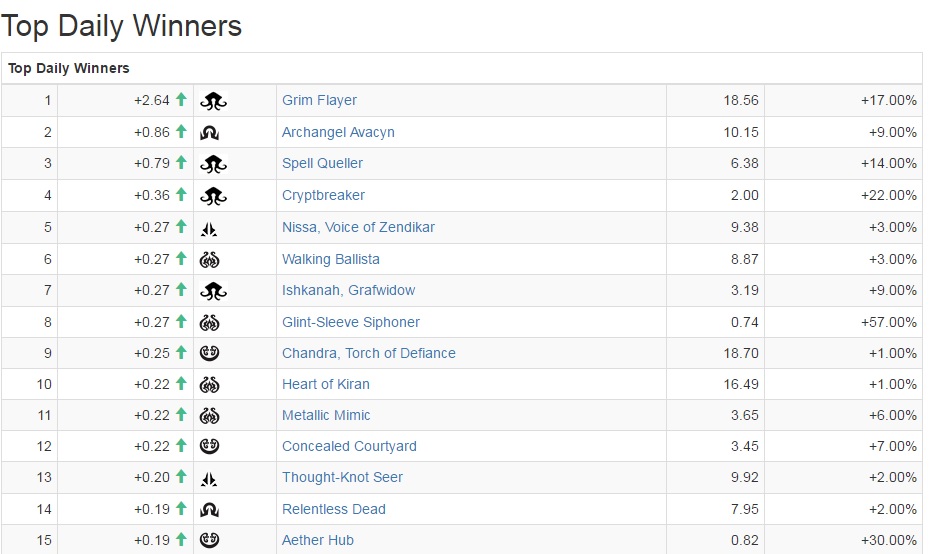The width and height of the screenshot is (932, 554).
Task: Click the set icon next to Archangel Avacyn
Action: tap(210, 132)
